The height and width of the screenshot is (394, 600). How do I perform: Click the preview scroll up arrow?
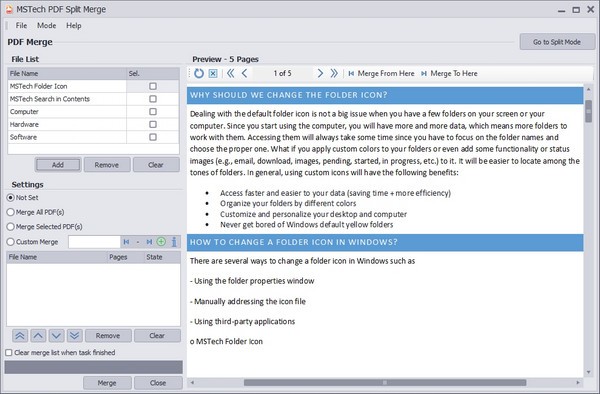tap(589, 90)
